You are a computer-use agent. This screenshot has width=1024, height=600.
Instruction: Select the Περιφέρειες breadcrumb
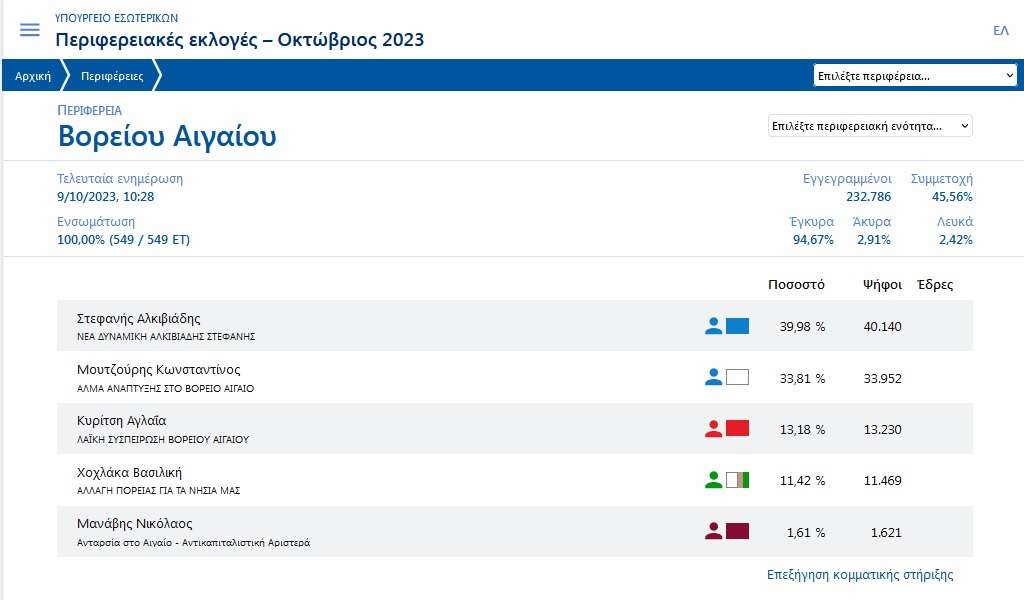(112, 76)
